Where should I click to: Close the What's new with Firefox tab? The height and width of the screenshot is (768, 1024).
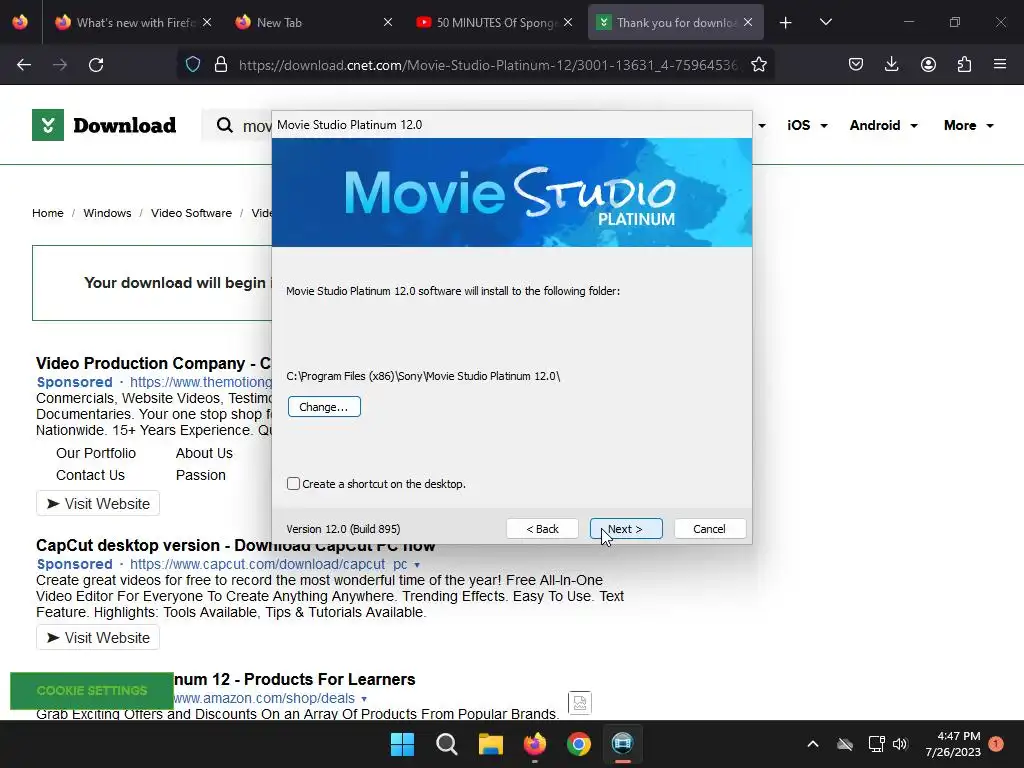coord(207,22)
